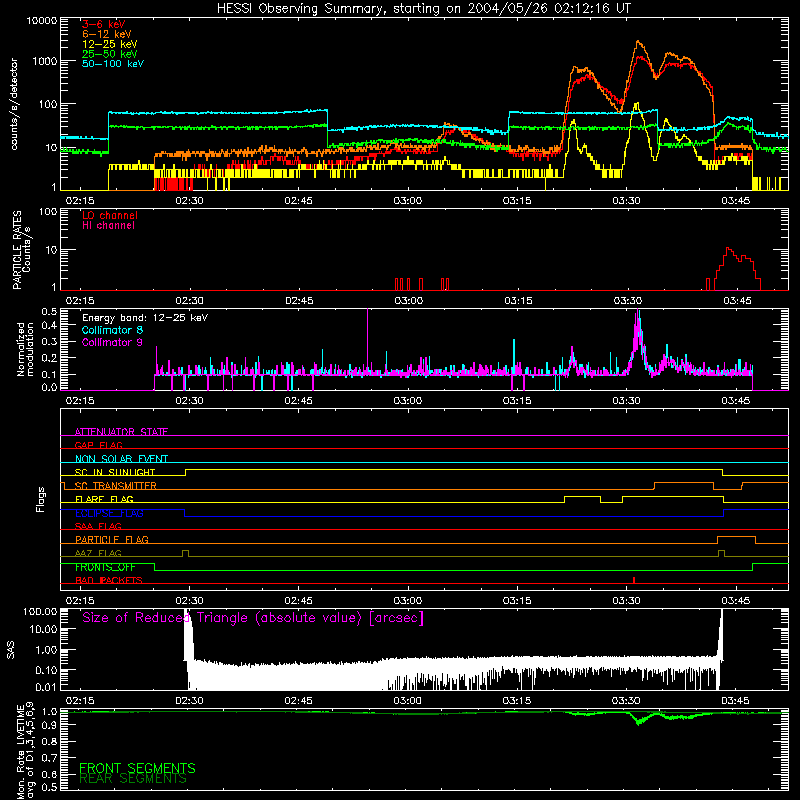Viewport: 800px width, 800px height.
Task: Click '03:00' under the count-rate plot
Action: tap(408, 201)
